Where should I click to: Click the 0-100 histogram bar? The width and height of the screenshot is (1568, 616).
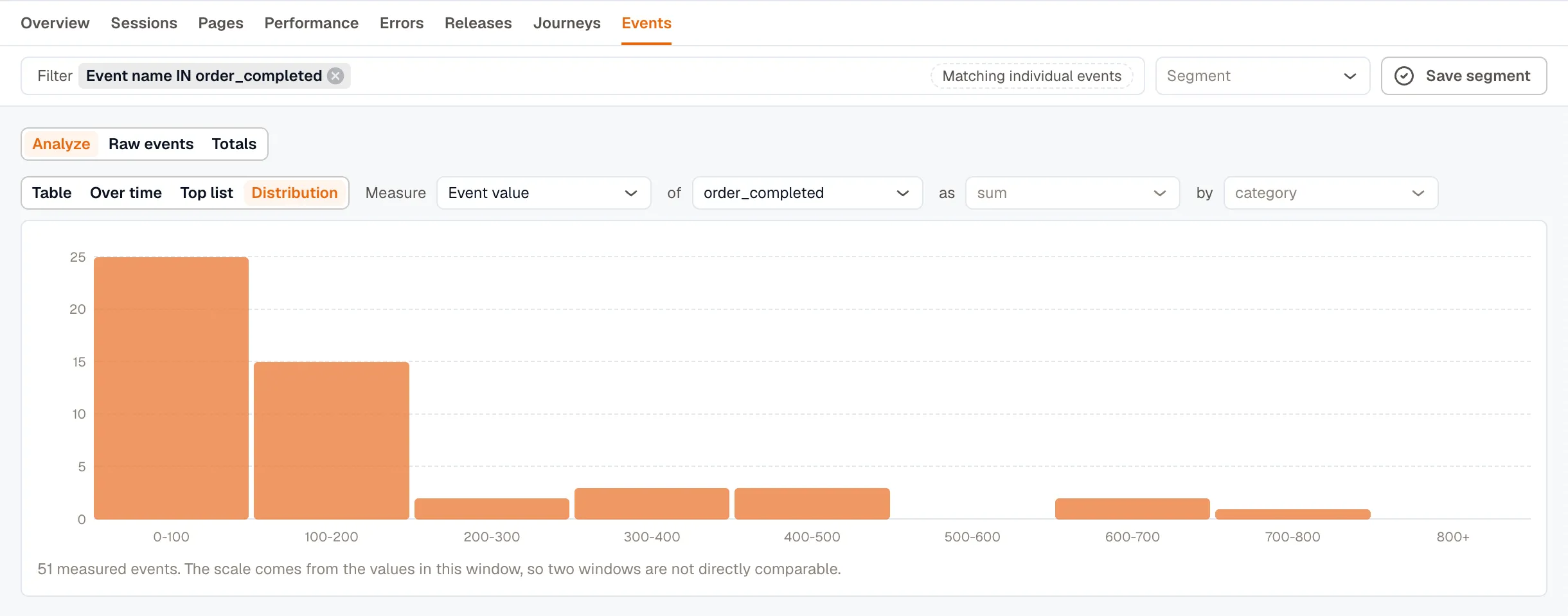pos(171,388)
